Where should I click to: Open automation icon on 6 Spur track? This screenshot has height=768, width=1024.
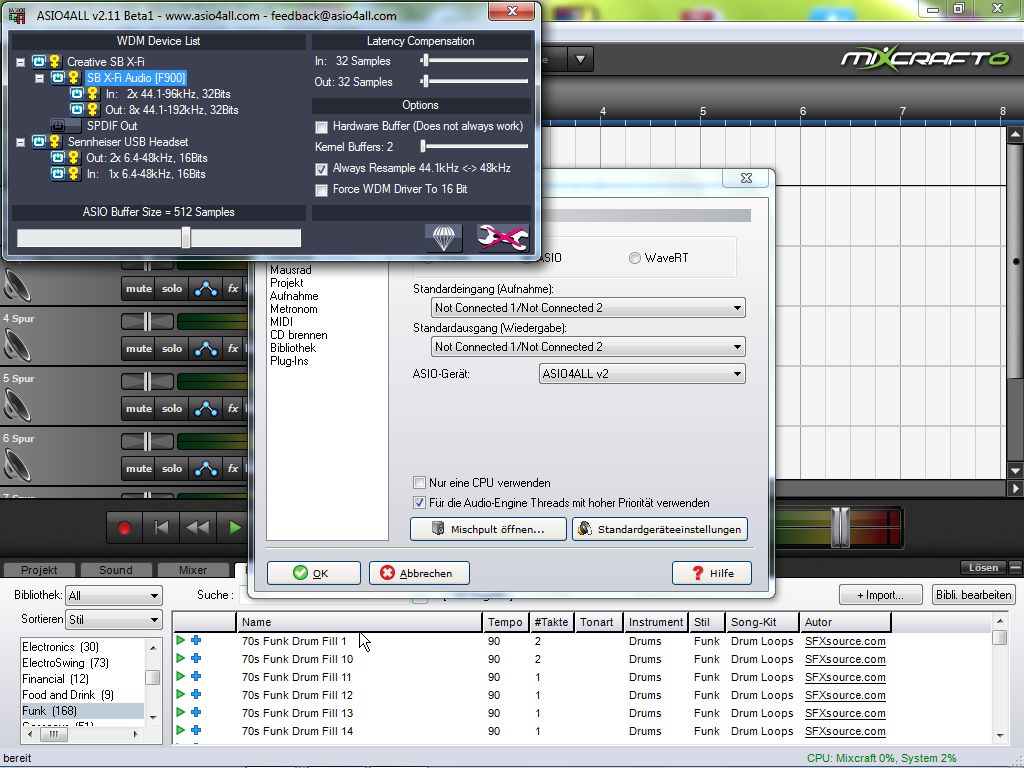[206, 469]
